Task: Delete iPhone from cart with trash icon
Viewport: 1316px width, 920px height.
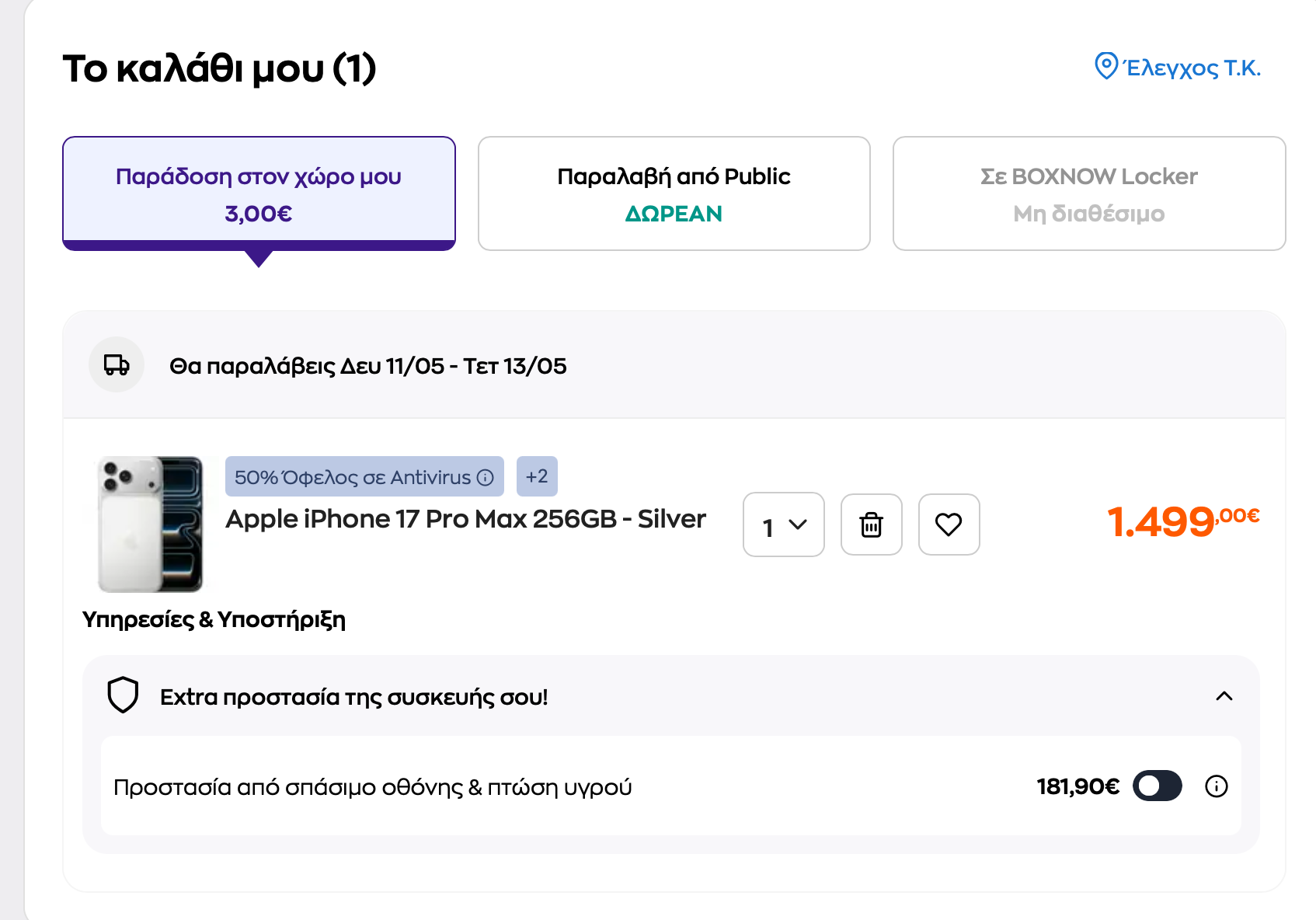Action: [x=872, y=524]
